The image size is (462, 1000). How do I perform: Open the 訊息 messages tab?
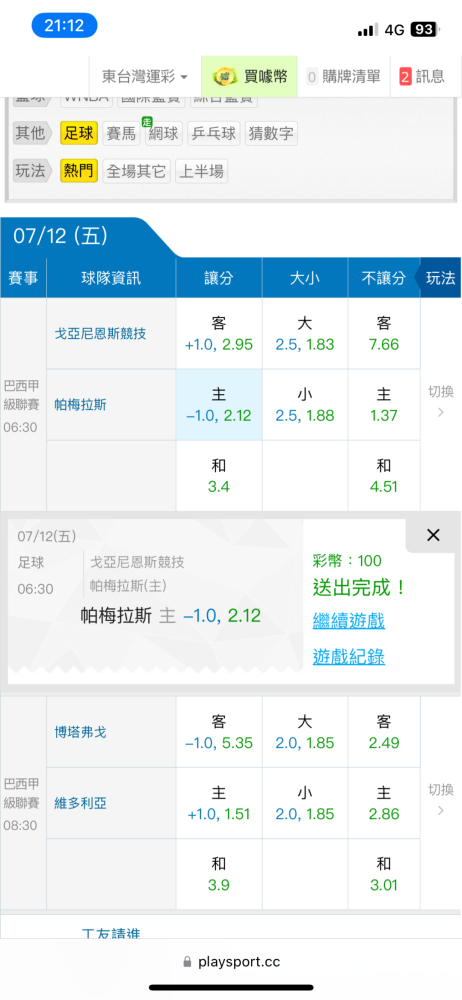tap(423, 77)
